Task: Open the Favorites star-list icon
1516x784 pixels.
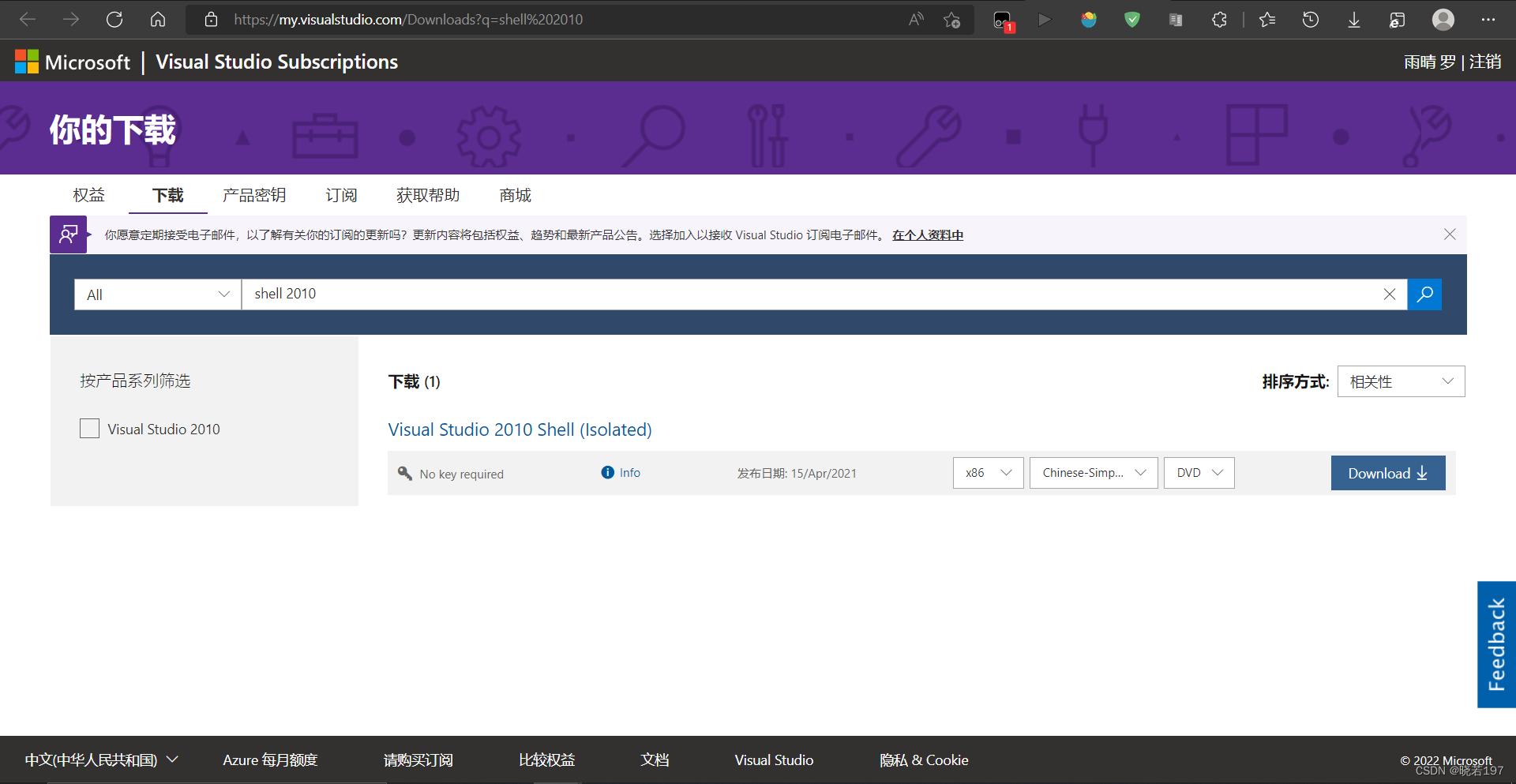Action: click(1266, 19)
